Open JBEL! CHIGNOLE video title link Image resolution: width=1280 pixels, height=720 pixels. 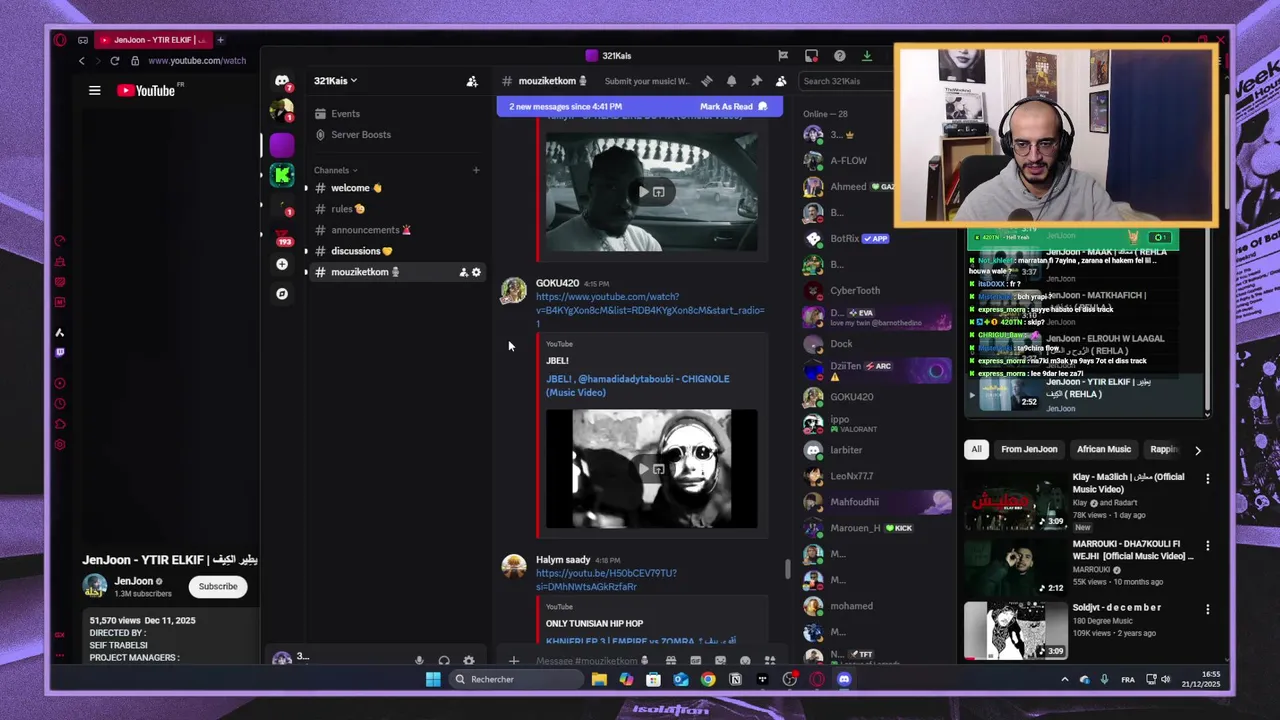pos(638,386)
